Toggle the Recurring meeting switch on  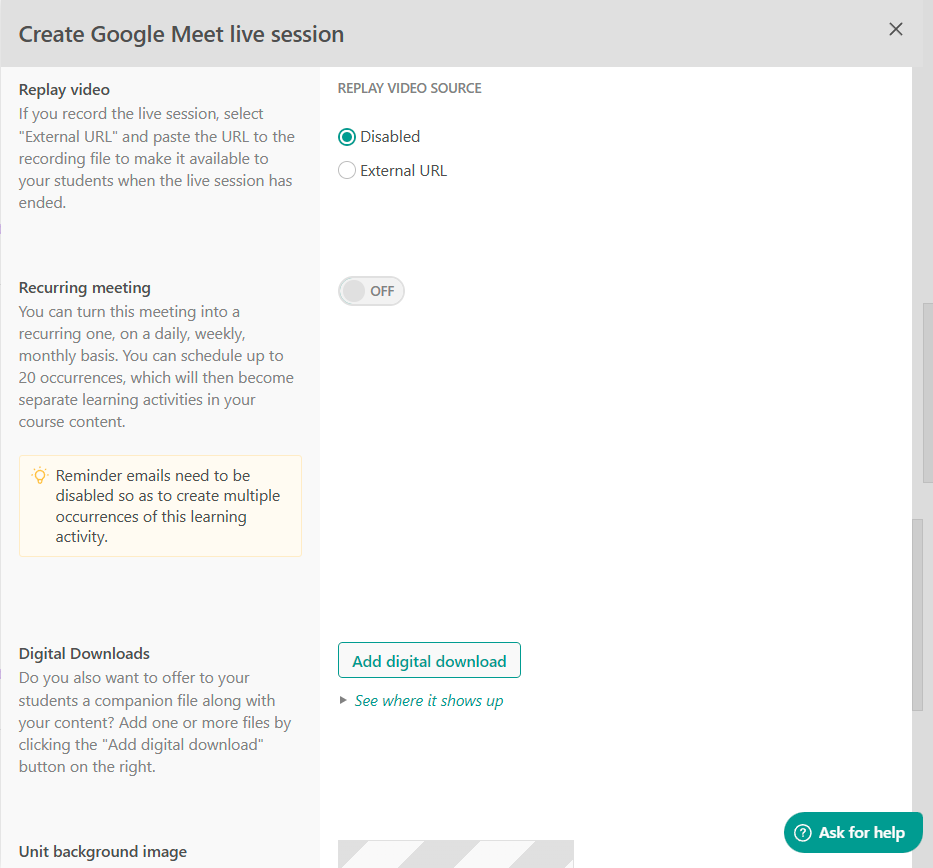(371, 291)
